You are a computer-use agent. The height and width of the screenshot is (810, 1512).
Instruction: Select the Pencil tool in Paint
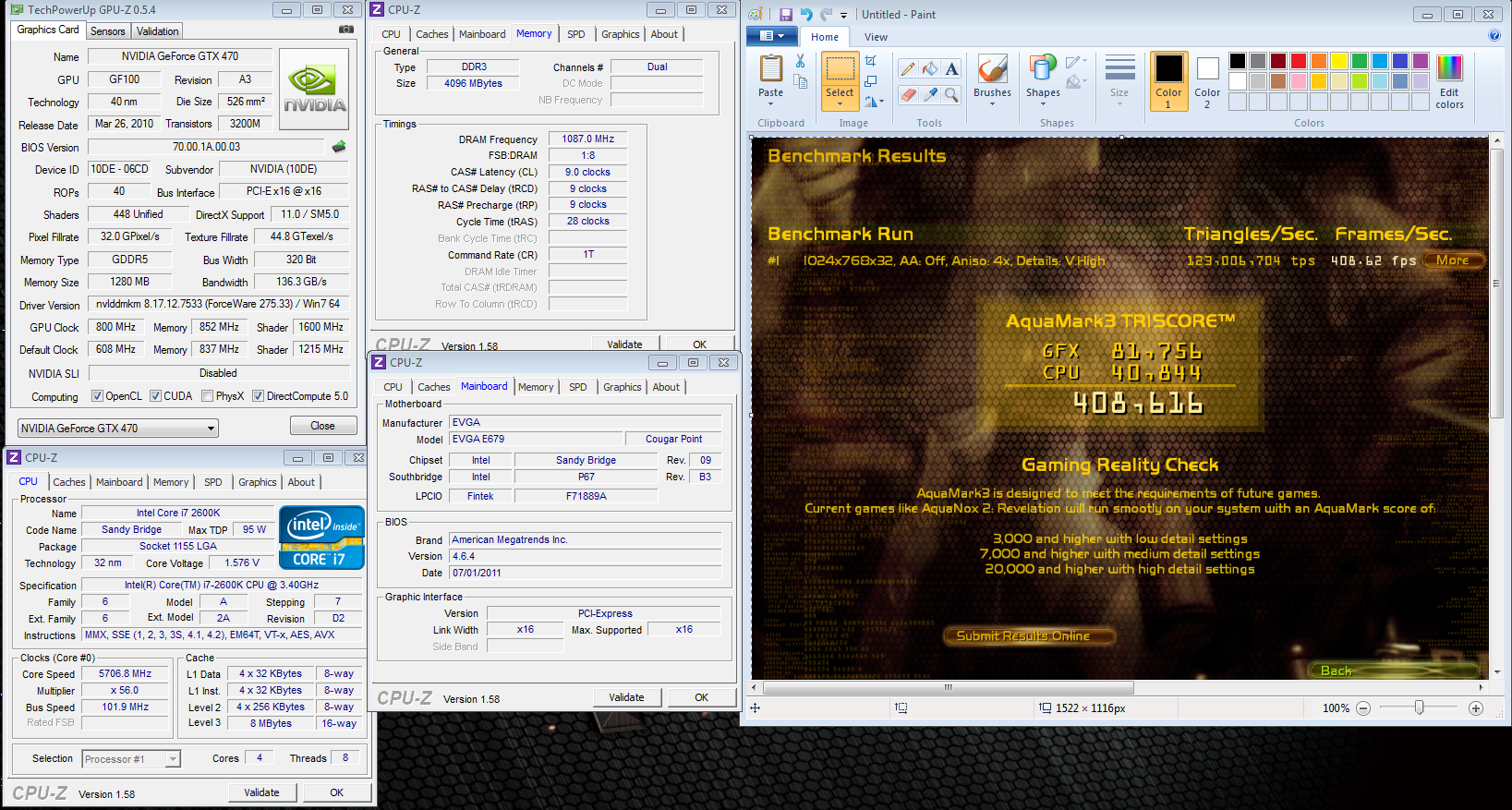(908, 68)
